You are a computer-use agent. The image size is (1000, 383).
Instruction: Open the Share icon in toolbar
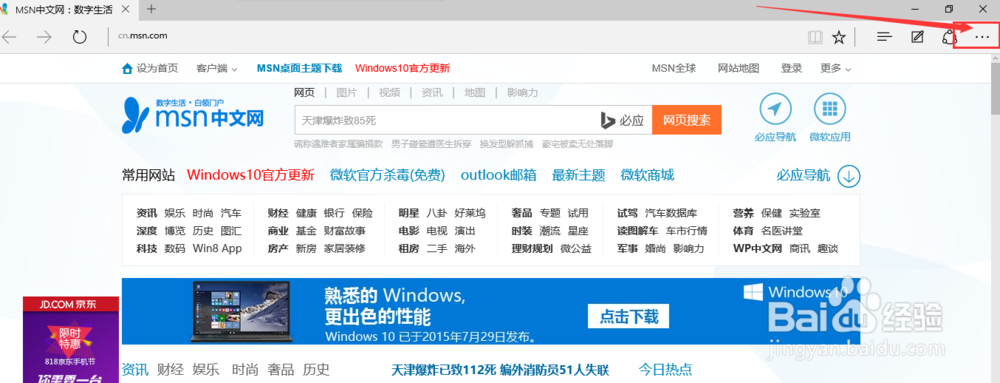pyautogui.click(x=950, y=37)
